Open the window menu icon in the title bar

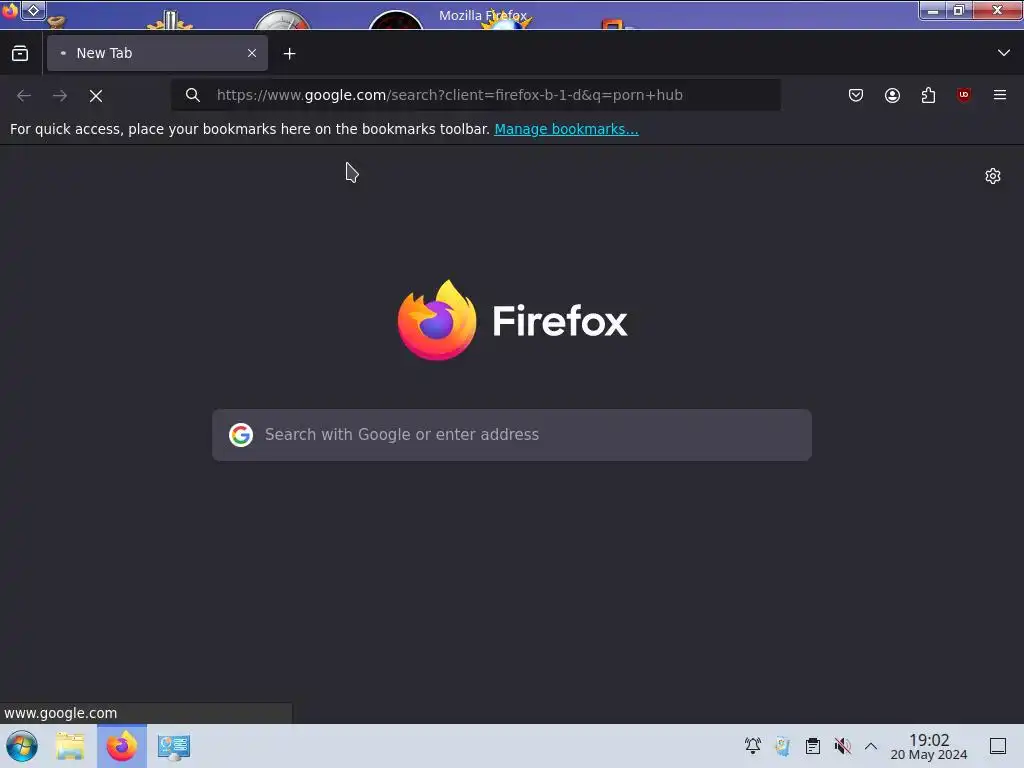coord(10,10)
